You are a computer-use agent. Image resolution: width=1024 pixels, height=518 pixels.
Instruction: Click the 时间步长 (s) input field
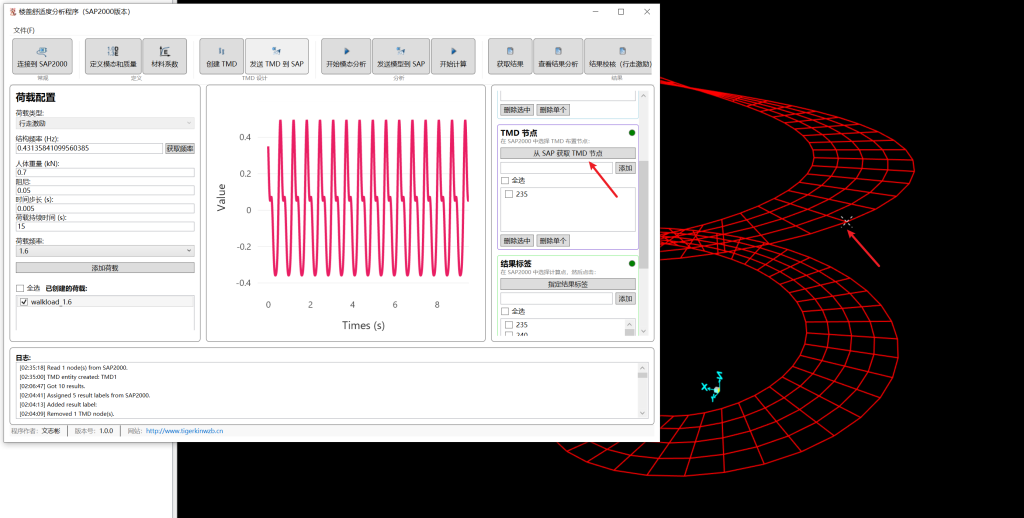(105, 208)
